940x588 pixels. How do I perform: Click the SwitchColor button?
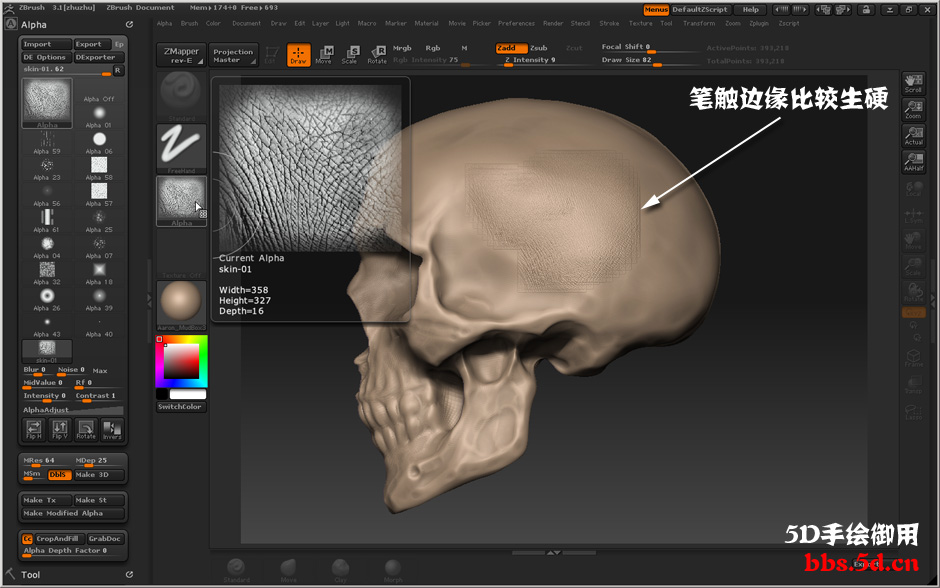181,407
